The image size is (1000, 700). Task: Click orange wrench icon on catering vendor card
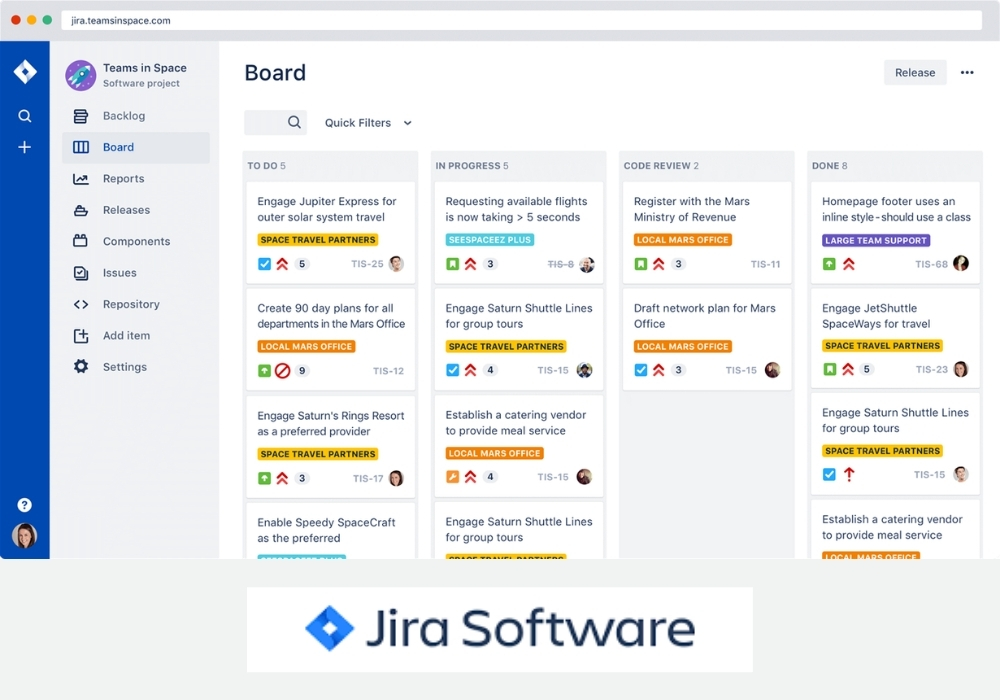click(452, 476)
